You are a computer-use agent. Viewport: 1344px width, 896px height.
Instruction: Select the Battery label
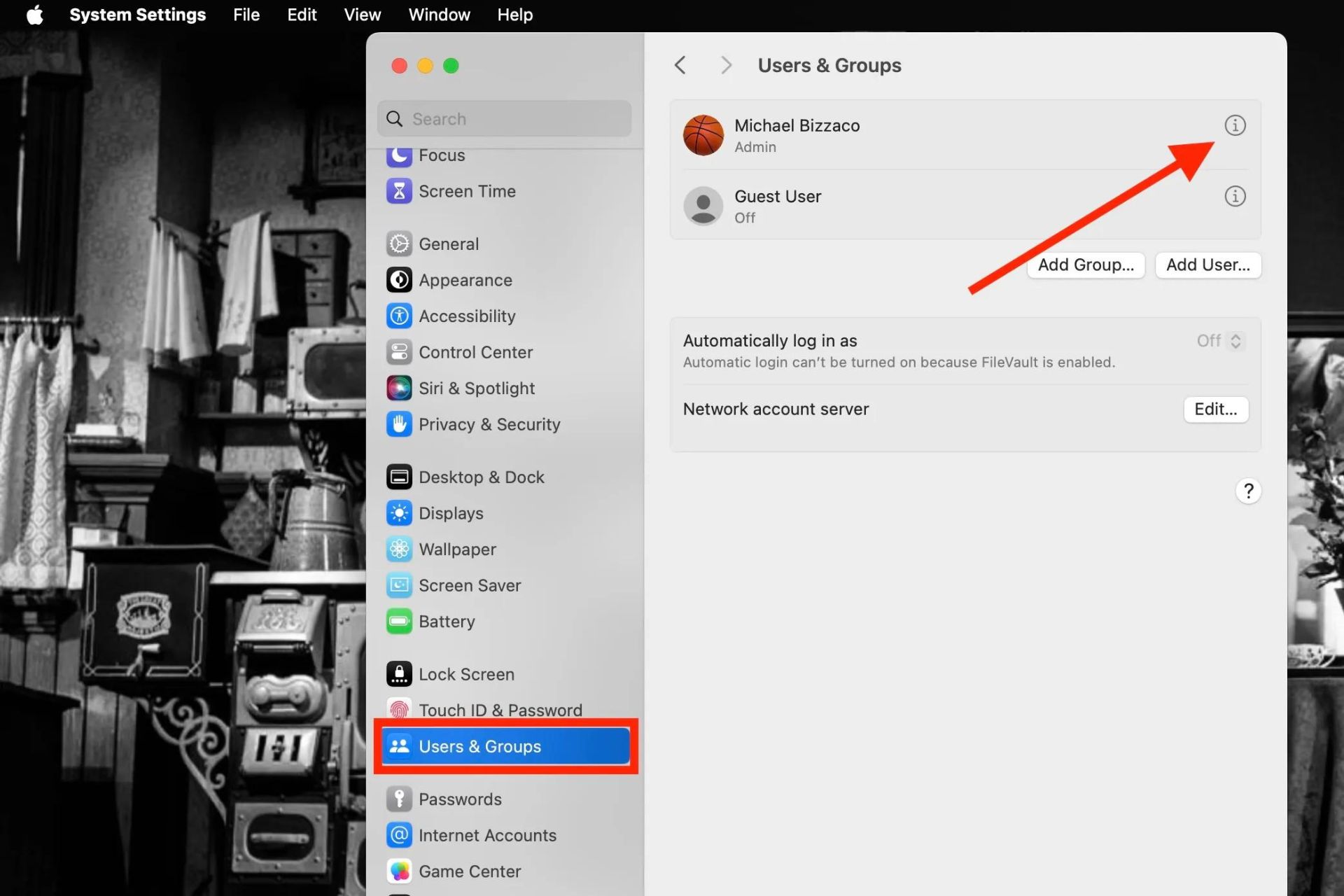pyautogui.click(x=447, y=622)
